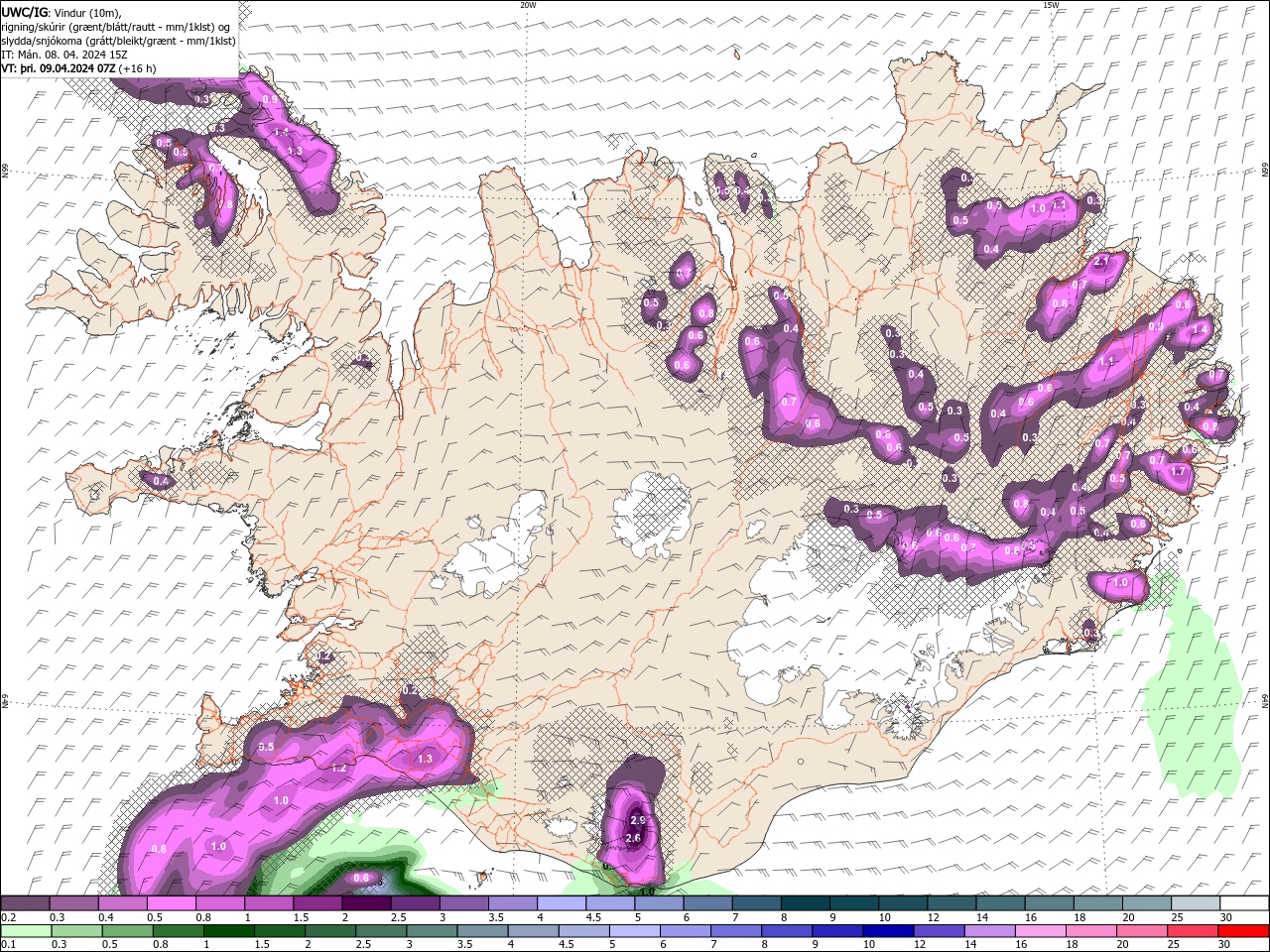The width and height of the screenshot is (1270, 952).
Task: Click the 30 label on snow scale
Action: (1226, 917)
